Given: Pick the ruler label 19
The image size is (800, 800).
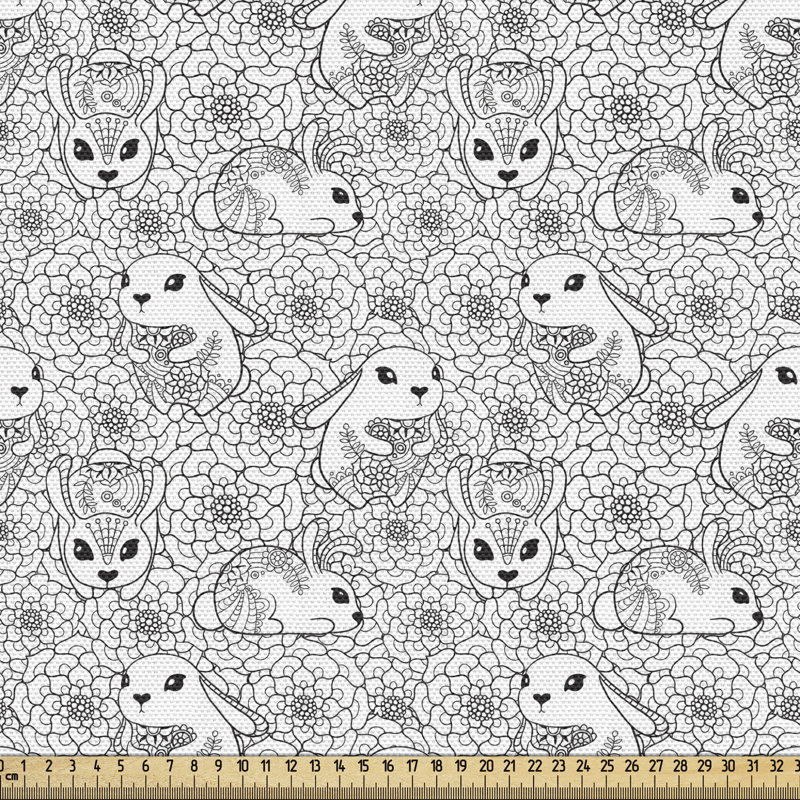Looking at the screenshot, I should [461, 766].
